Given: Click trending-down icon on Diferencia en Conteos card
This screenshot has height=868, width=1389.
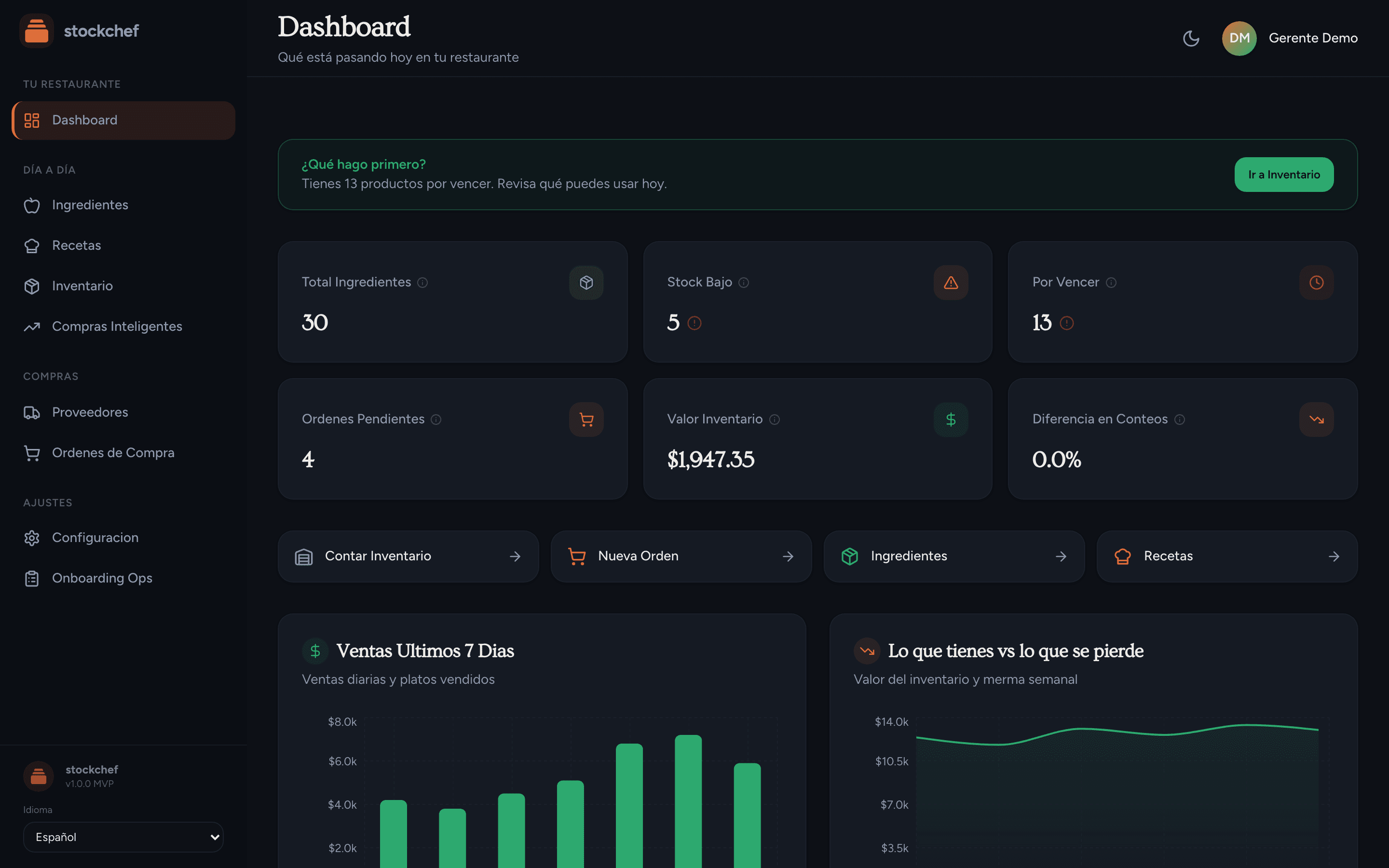Looking at the screenshot, I should [x=1317, y=420].
